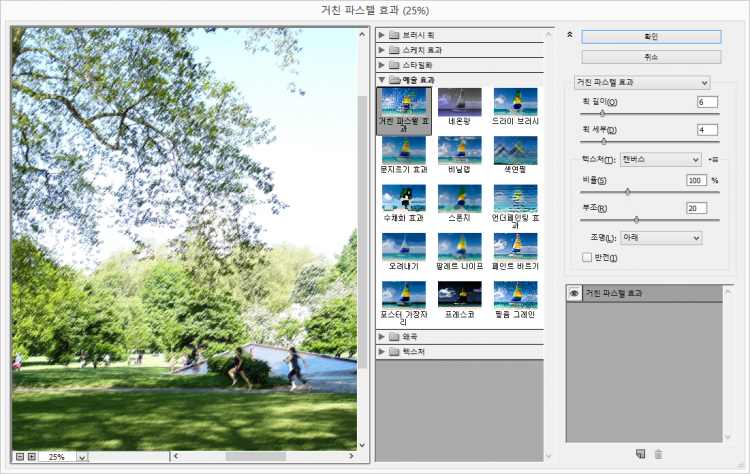Select the 네온광 filter thumbnail

tap(459, 107)
